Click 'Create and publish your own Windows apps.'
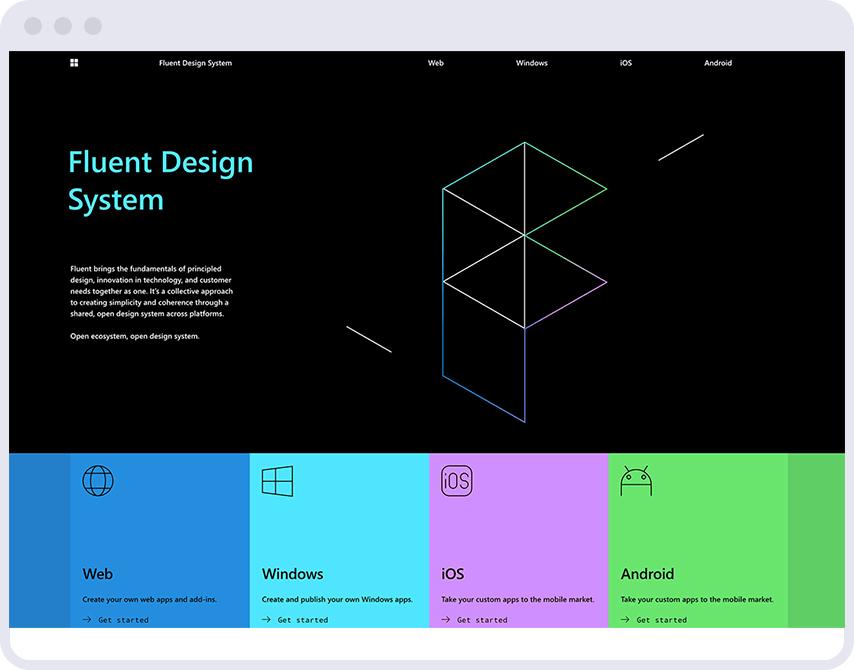 click(337, 599)
